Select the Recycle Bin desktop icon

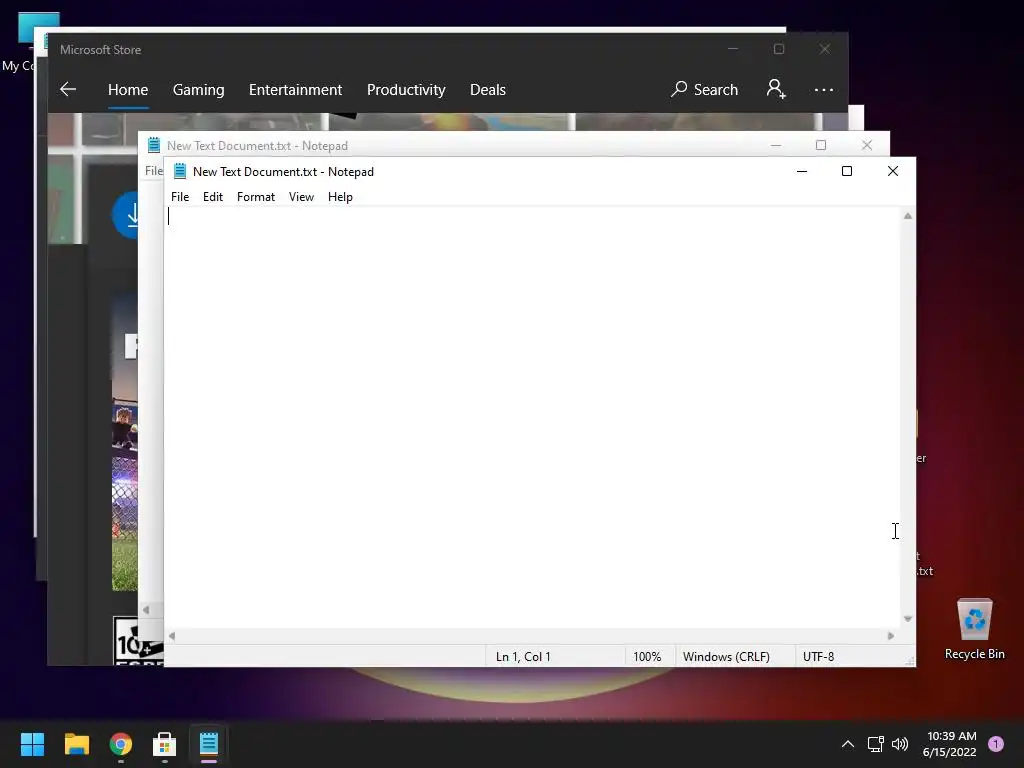tap(974, 628)
